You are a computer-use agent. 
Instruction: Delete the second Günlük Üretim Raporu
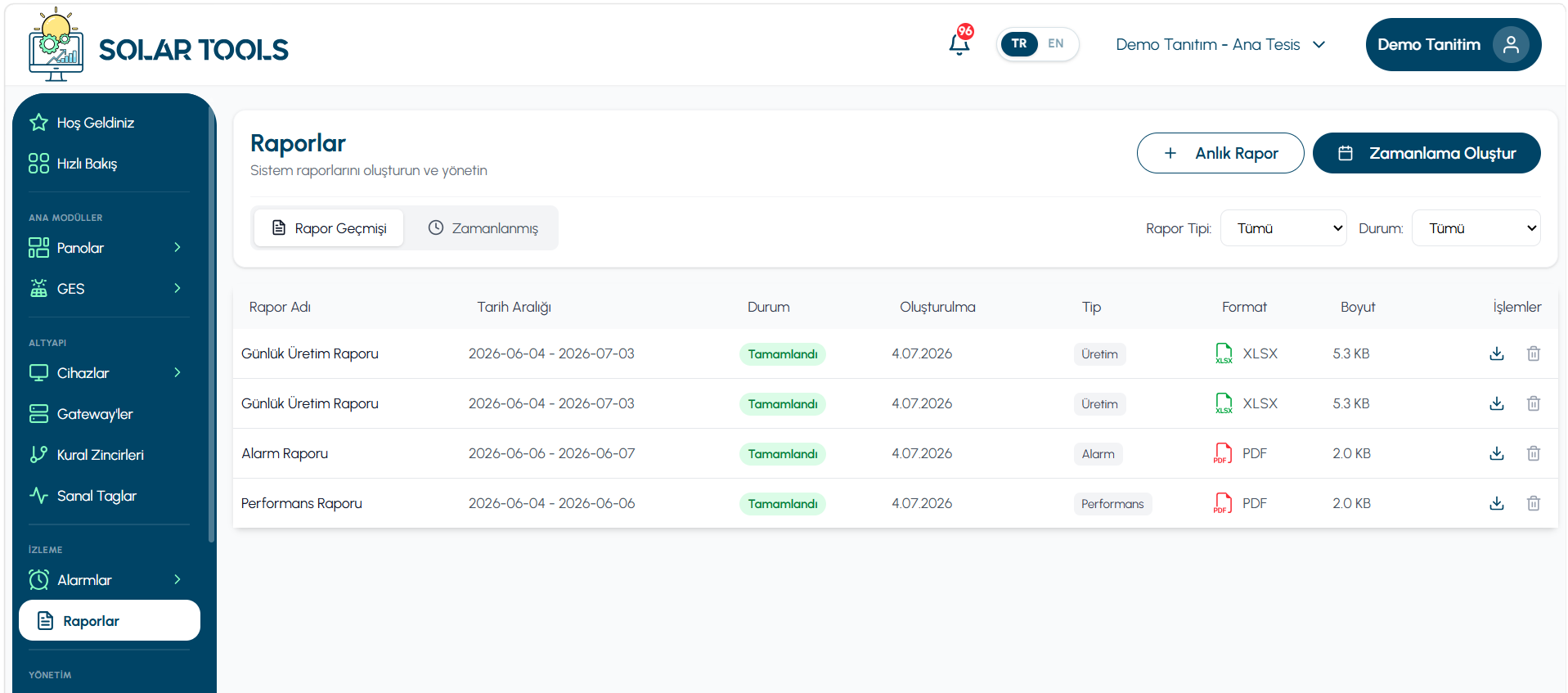pyautogui.click(x=1534, y=403)
